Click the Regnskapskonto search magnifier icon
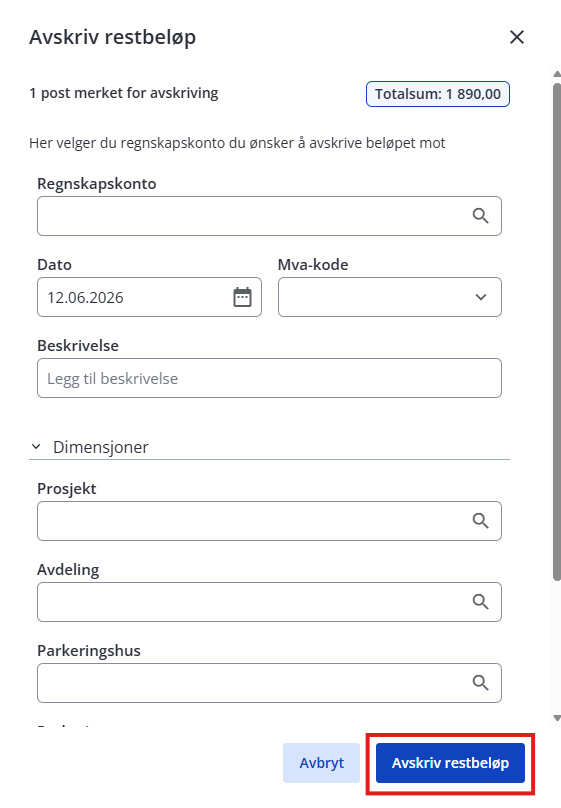This screenshot has width=561, height=808. (480, 216)
